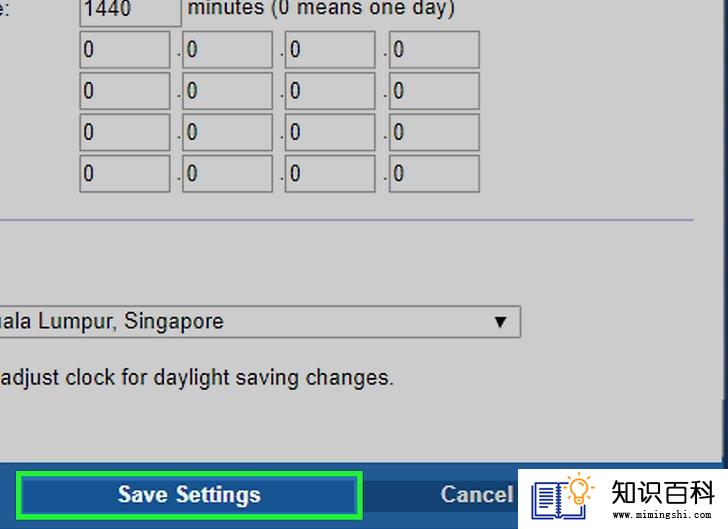
Task: Click the first-row second octet field
Action: (228, 50)
